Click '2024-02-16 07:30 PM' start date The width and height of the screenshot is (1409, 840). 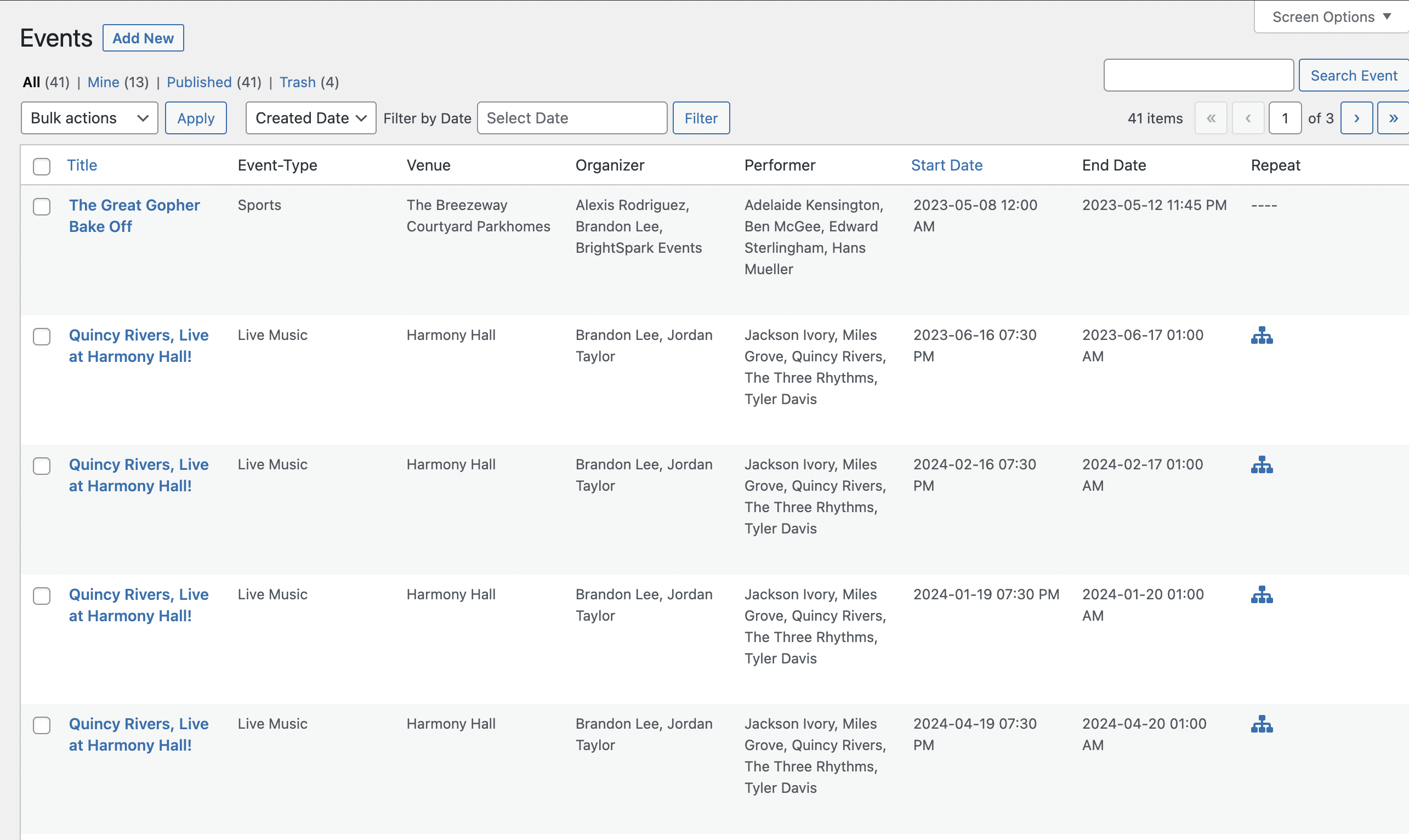[x=974, y=475]
